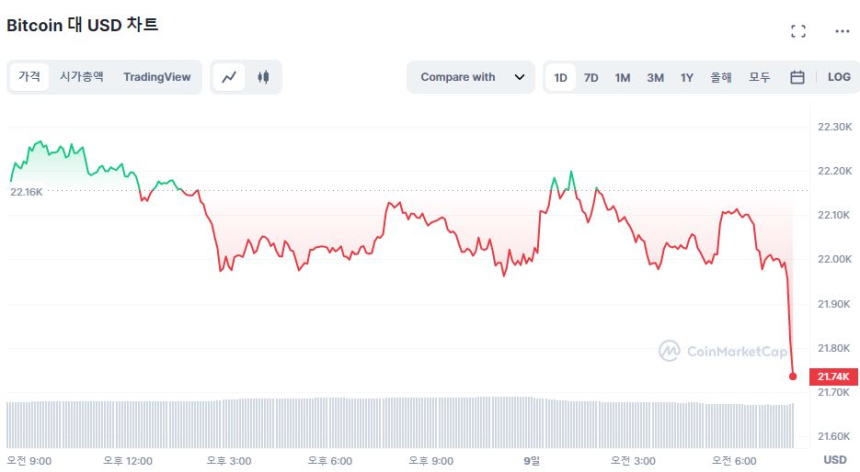Switch to line chart view
The height and width of the screenshot is (472, 860).
(x=230, y=77)
